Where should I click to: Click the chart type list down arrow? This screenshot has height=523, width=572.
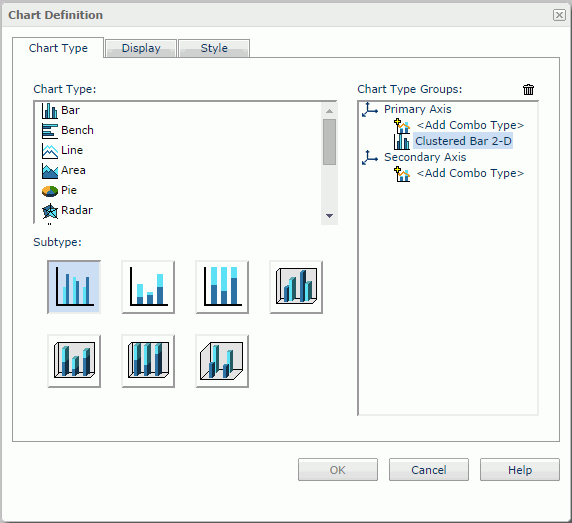pos(329,216)
